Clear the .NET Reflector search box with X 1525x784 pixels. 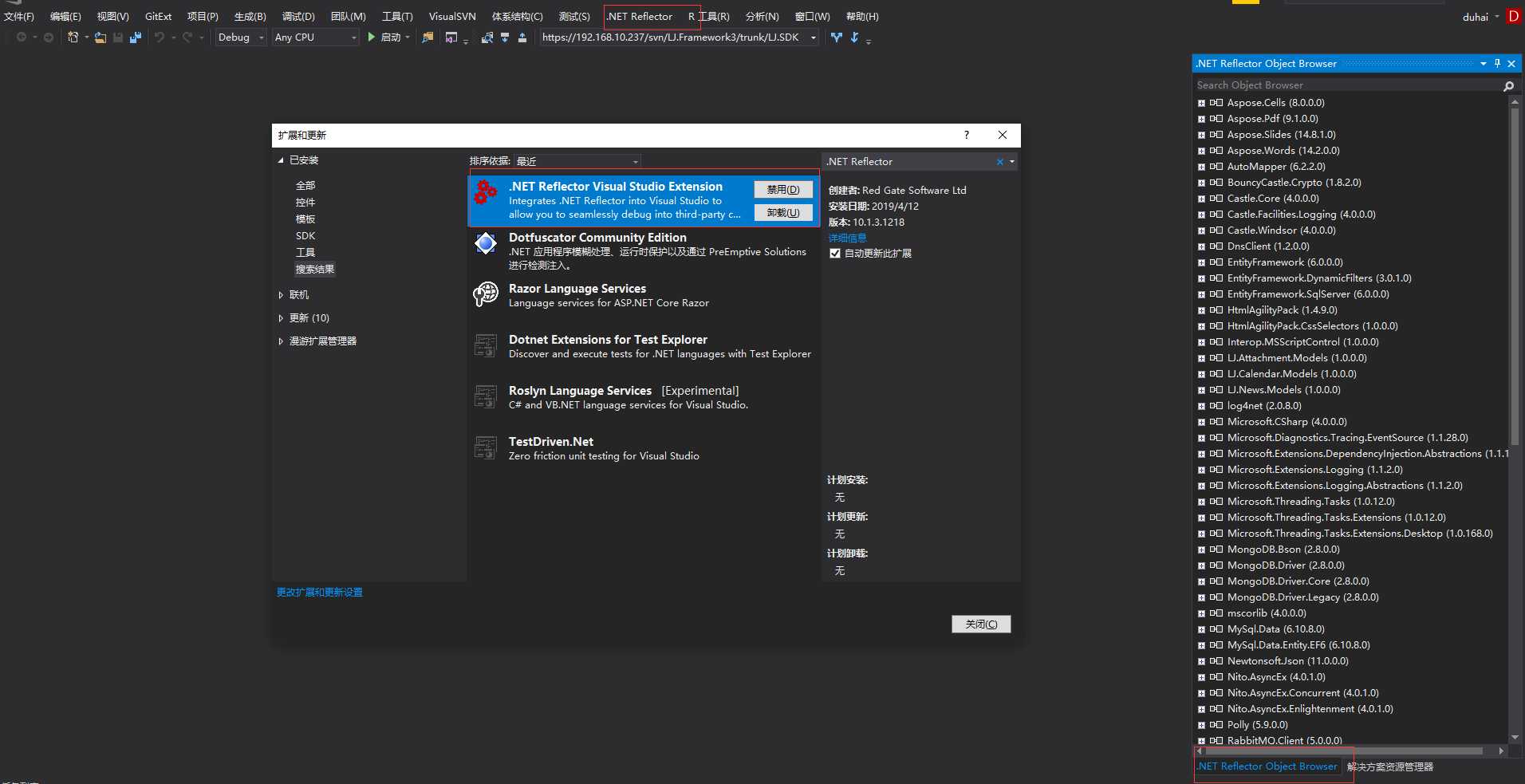(x=999, y=162)
